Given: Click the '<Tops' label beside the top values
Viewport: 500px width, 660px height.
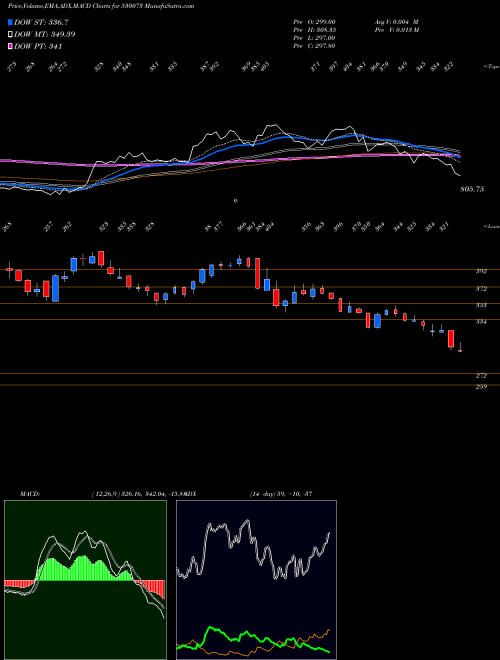Looking at the screenshot, I should [x=491, y=67].
